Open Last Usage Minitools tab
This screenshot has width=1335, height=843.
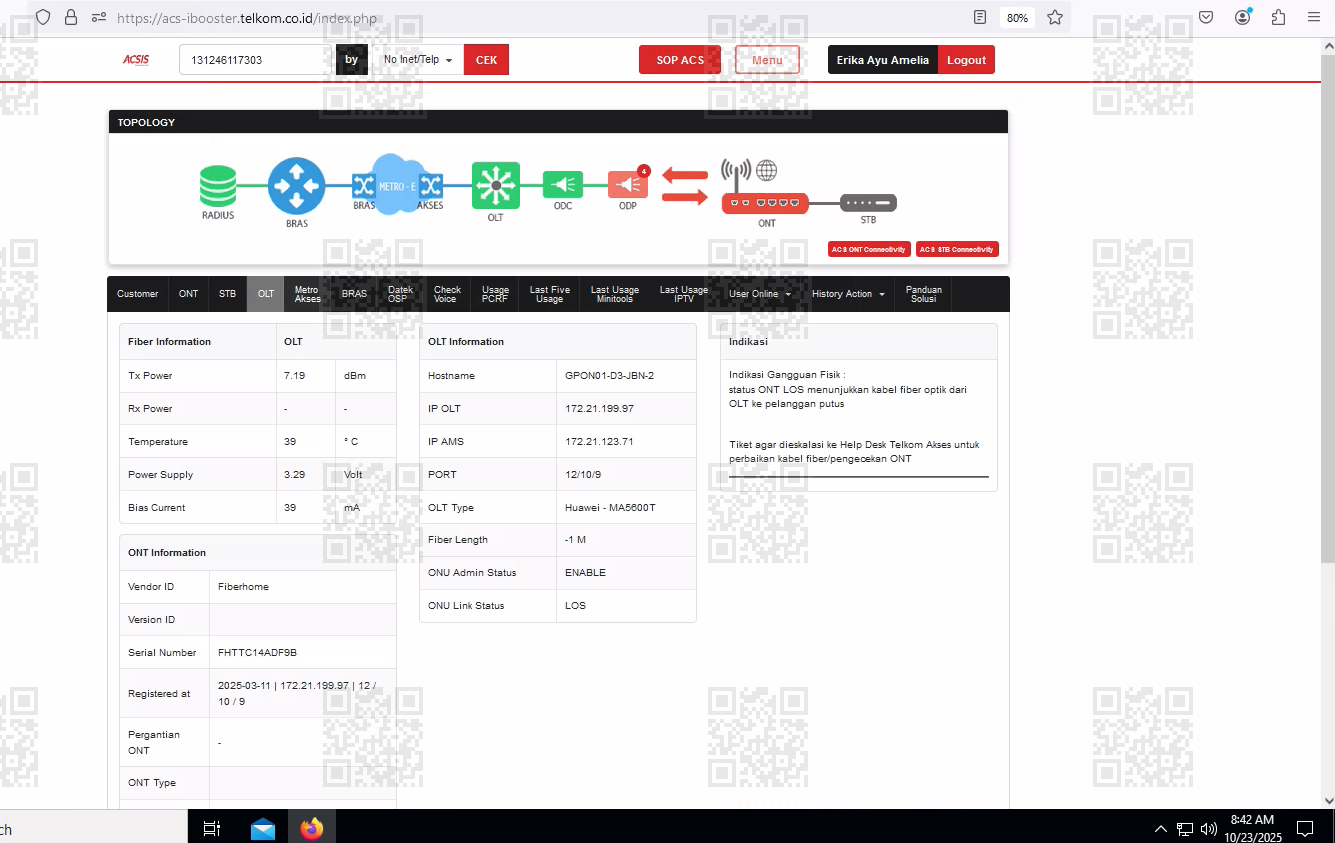(615, 294)
